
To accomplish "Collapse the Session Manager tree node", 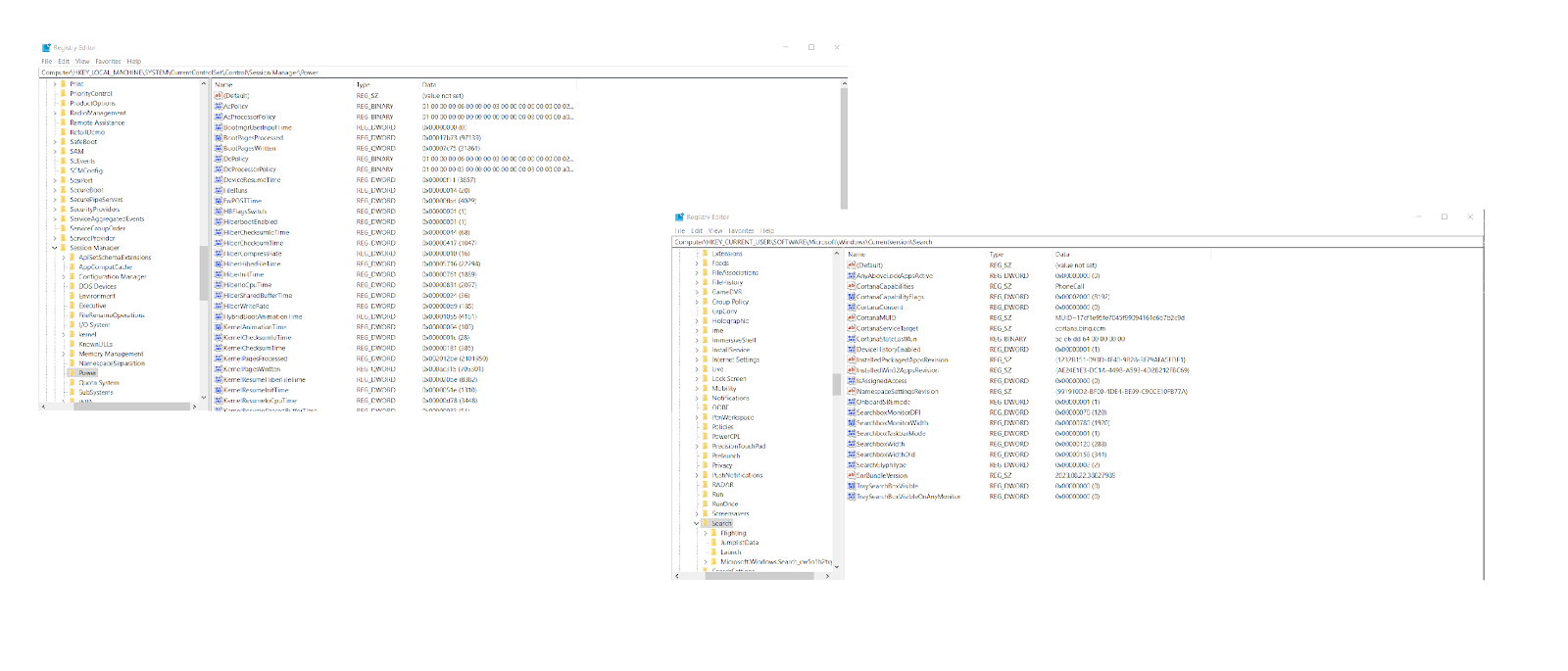I will (x=55, y=248).
